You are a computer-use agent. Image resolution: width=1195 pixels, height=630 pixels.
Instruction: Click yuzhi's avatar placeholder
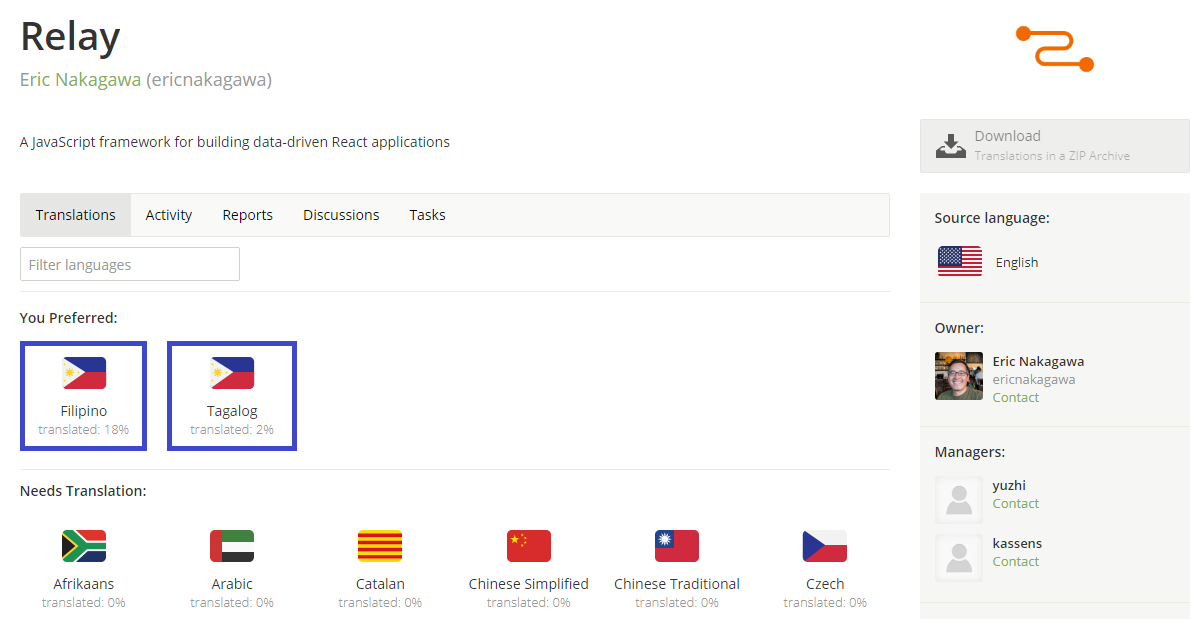pyautogui.click(x=959, y=500)
